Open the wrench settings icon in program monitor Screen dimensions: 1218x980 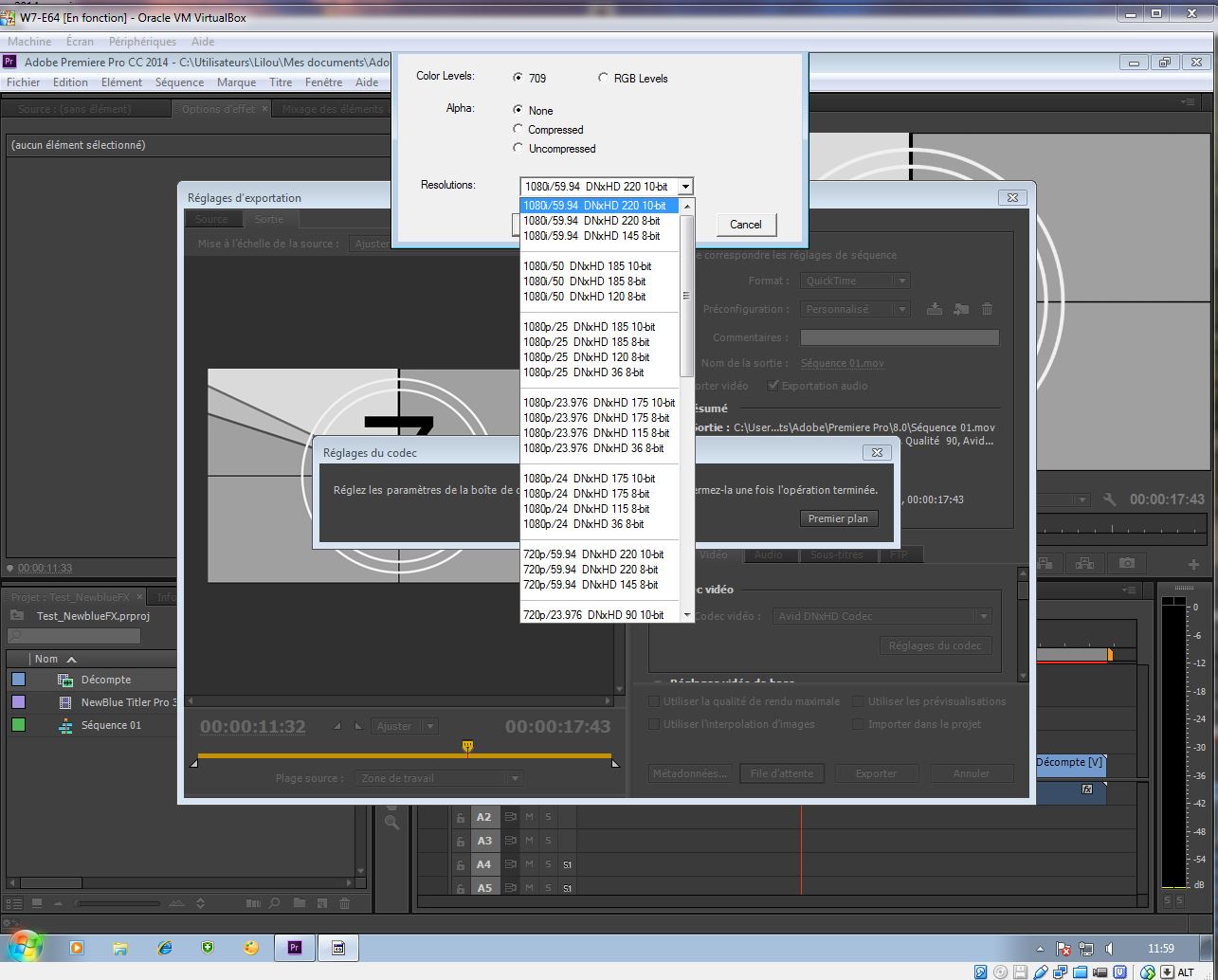[1110, 499]
